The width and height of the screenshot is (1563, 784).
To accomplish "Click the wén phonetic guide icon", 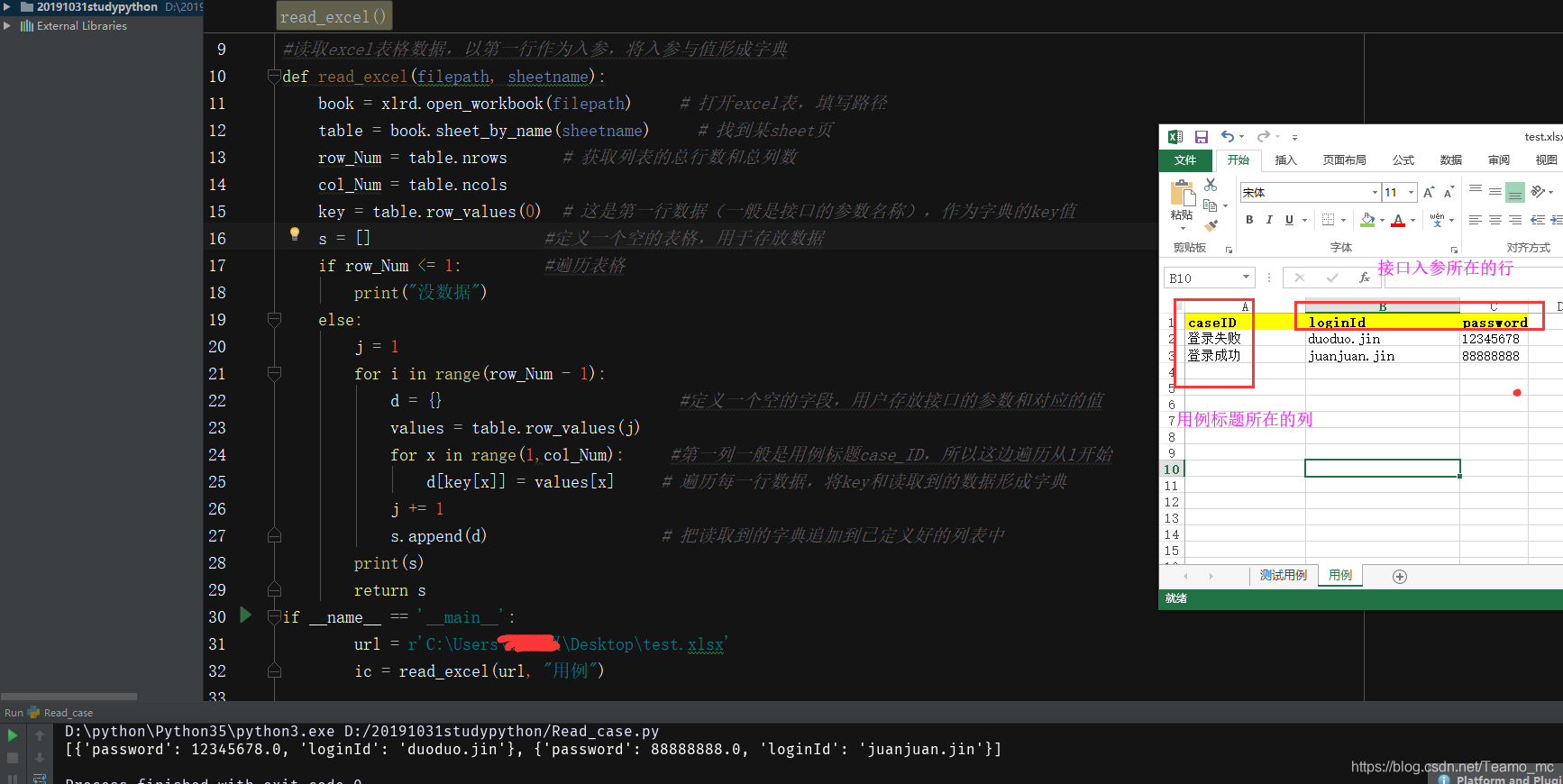I will click(1437, 220).
